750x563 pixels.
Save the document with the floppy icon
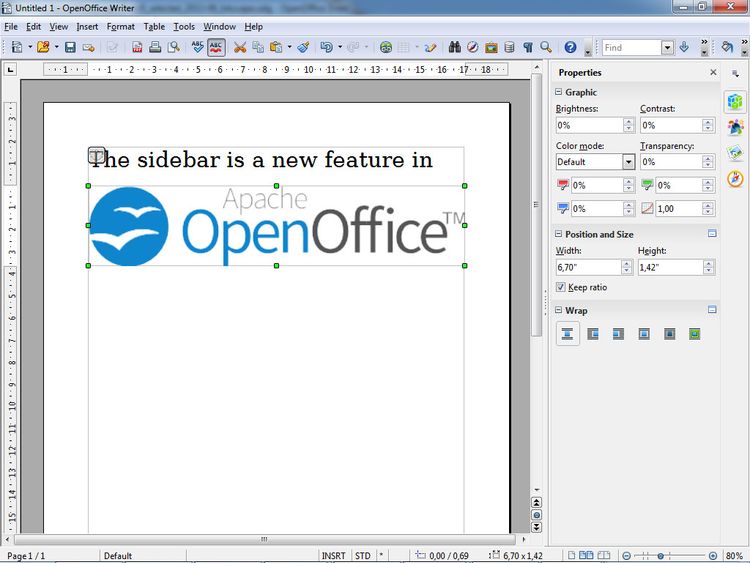click(x=70, y=47)
